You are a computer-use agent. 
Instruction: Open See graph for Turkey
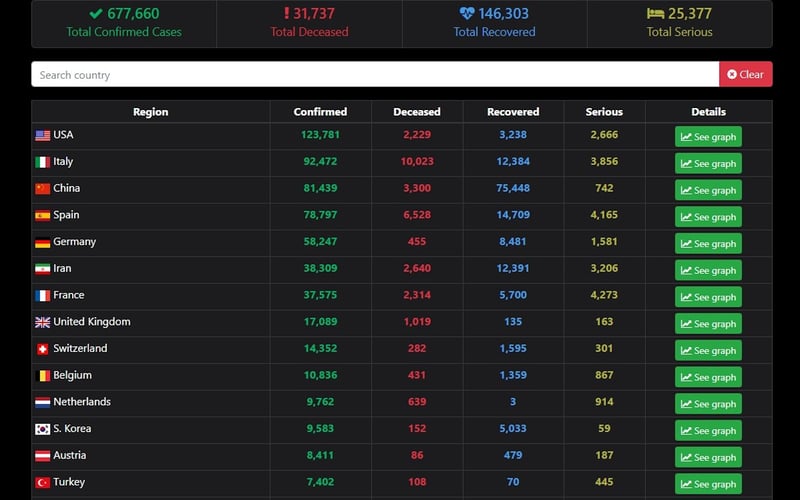tap(708, 484)
